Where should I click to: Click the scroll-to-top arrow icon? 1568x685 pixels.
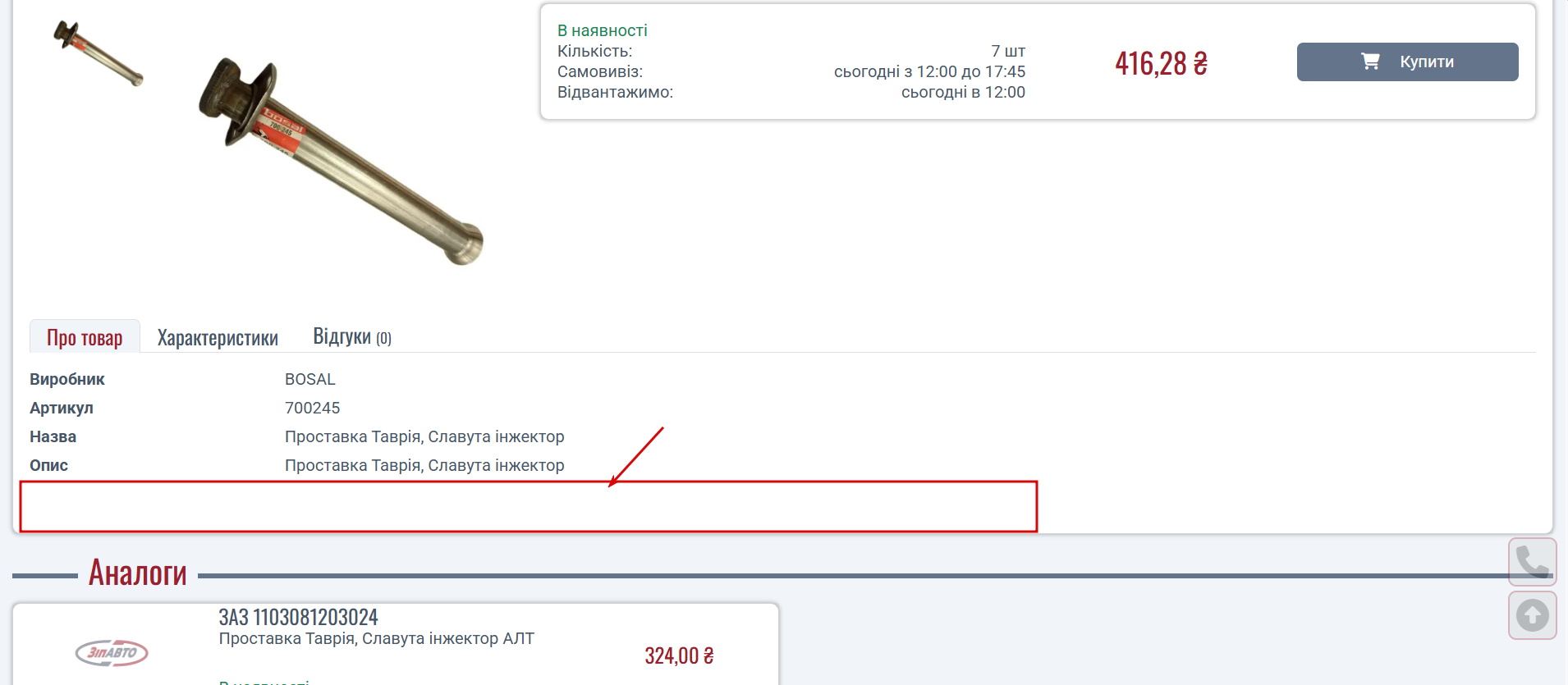click(x=1532, y=615)
